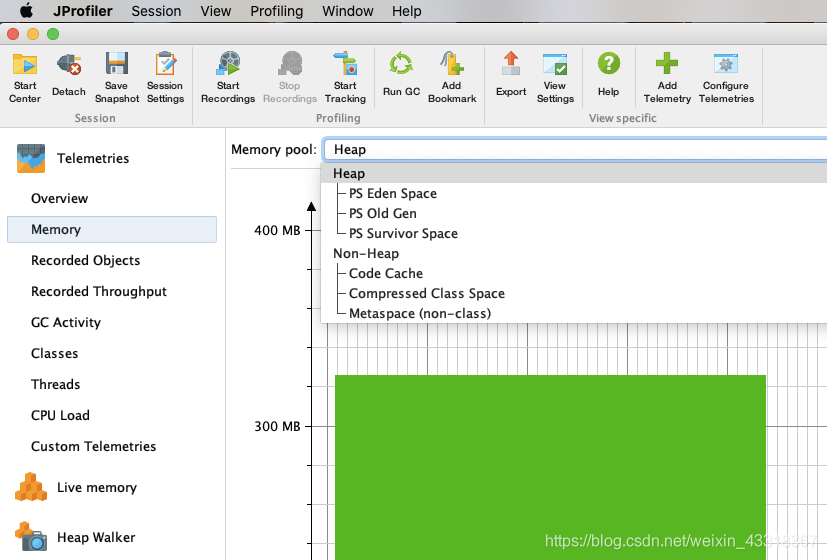The height and width of the screenshot is (560, 827).
Task: Open the Start Center
Action: click(25, 78)
